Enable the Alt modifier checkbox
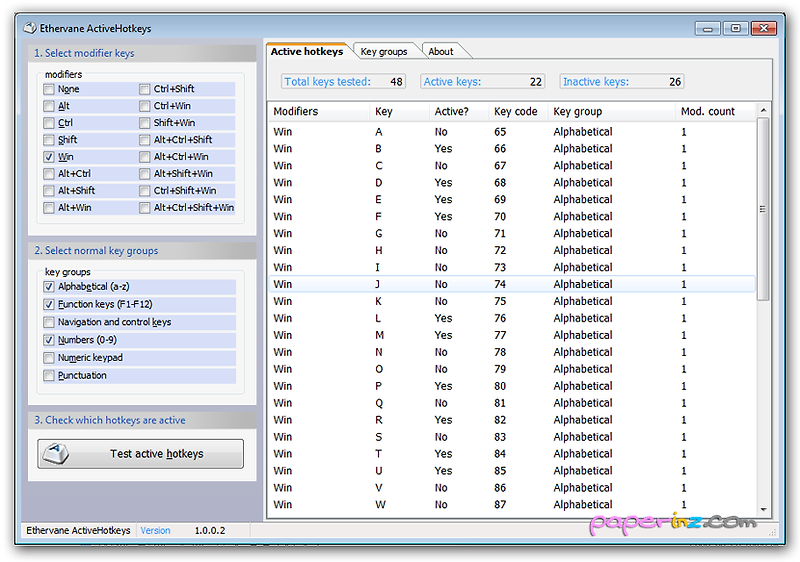The height and width of the screenshot is (562, 800). point(49,106)
